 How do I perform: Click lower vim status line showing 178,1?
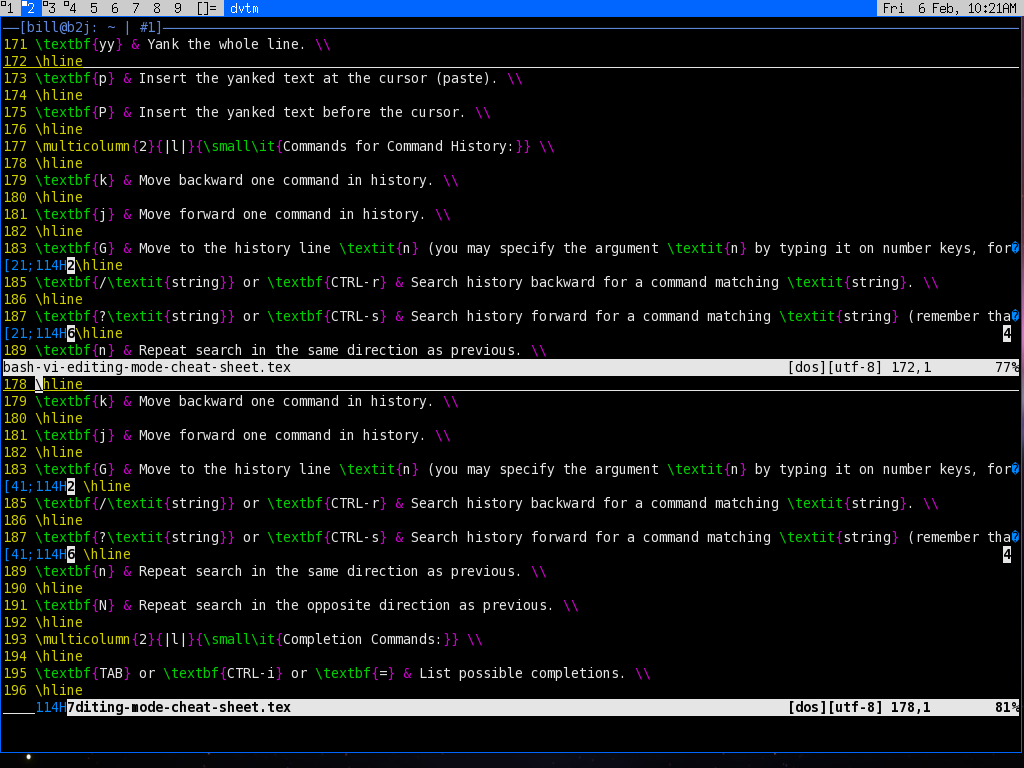[x=500, y=707]
